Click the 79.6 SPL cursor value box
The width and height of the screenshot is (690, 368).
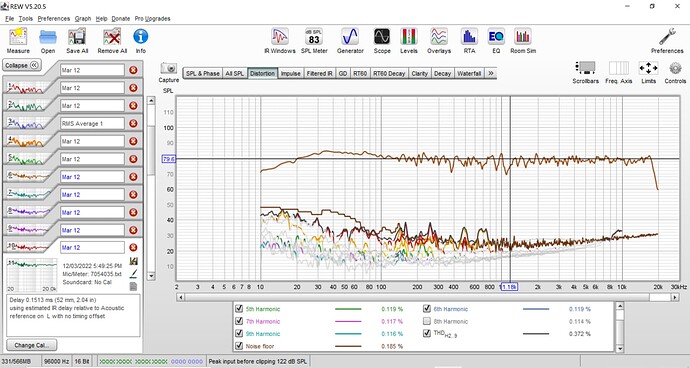[x=169, y=159]
